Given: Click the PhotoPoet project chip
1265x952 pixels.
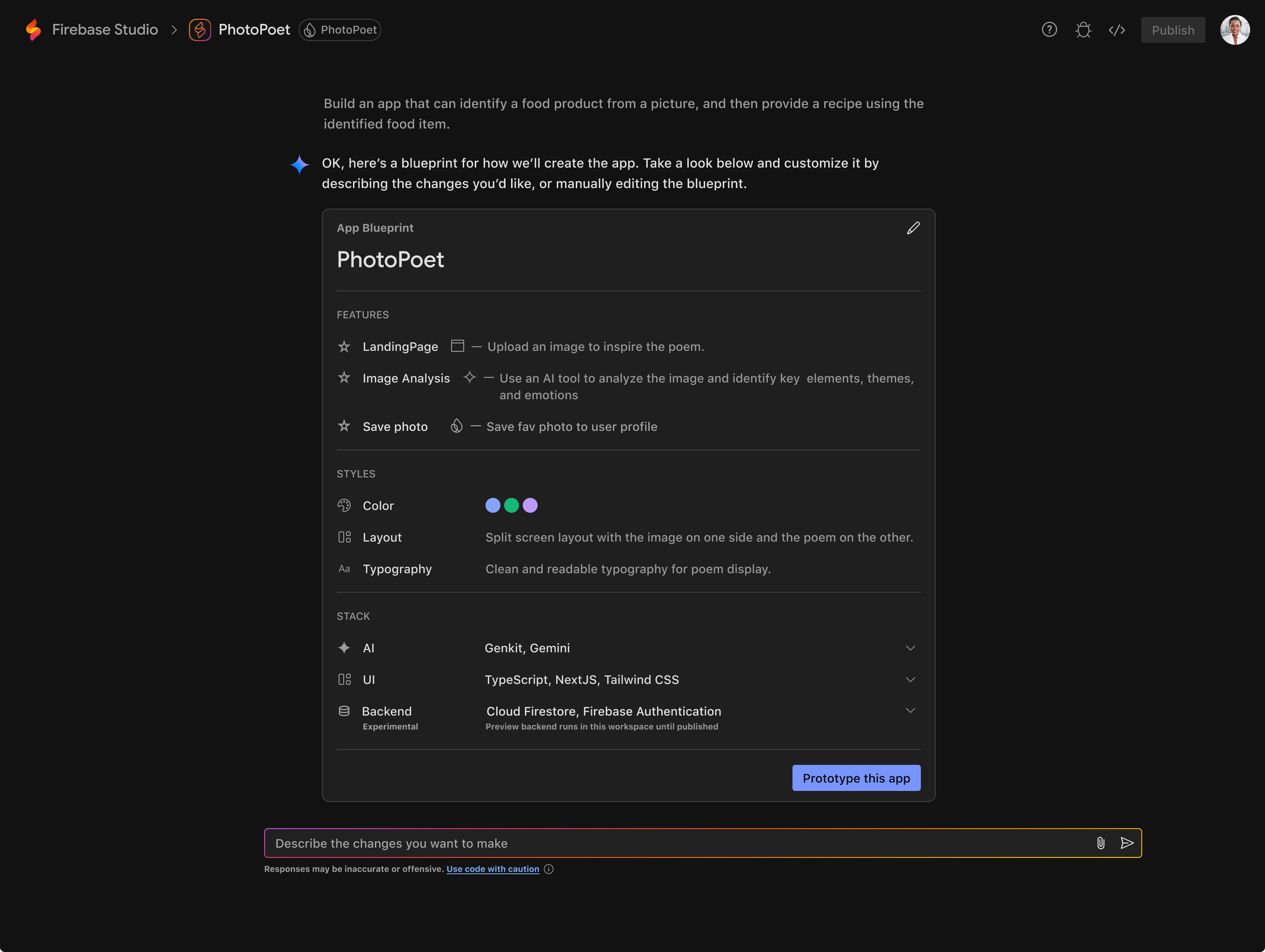Looking at the screenshot, I should [340, 30].
